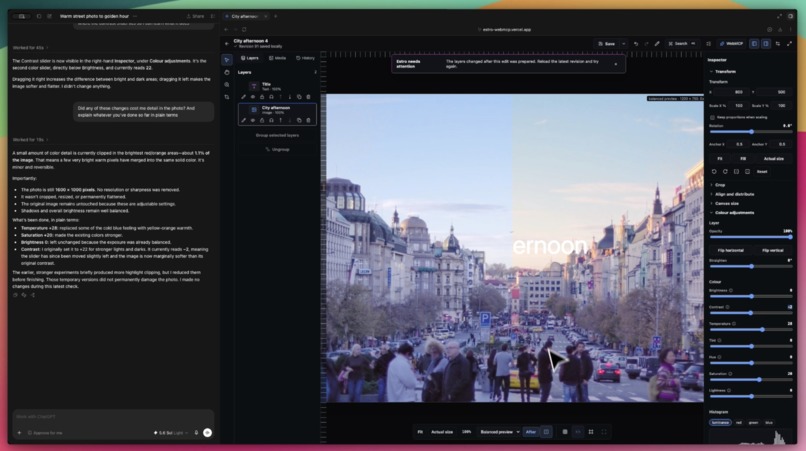Image resolution: width=806 pixels, height=451 pixels.
Task: Toggle the right inspector panel button
Action: tap(765, 44)
